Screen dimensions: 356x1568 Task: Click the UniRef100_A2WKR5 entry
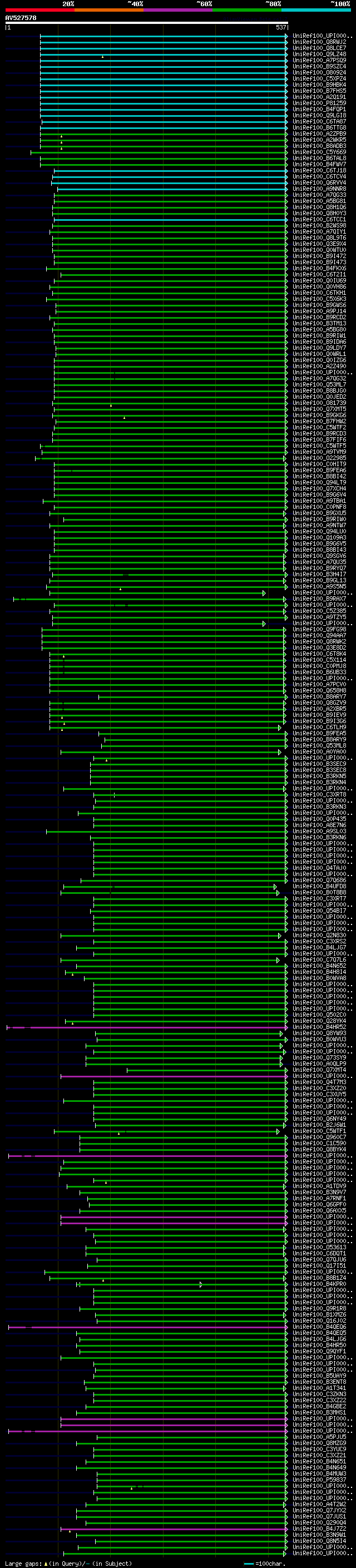click(x=319, y=140)
